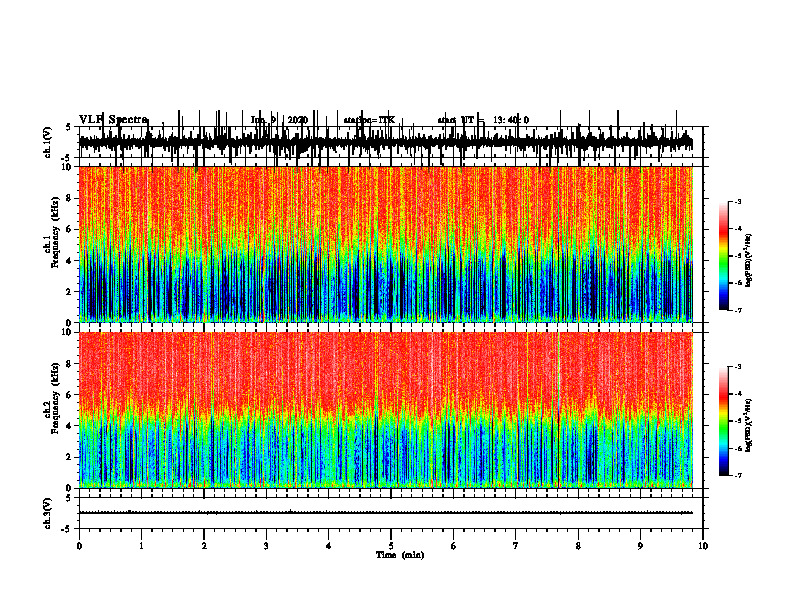Click the start UT '13:40:0' value
792x612 pixels.
tap(511, 120)
